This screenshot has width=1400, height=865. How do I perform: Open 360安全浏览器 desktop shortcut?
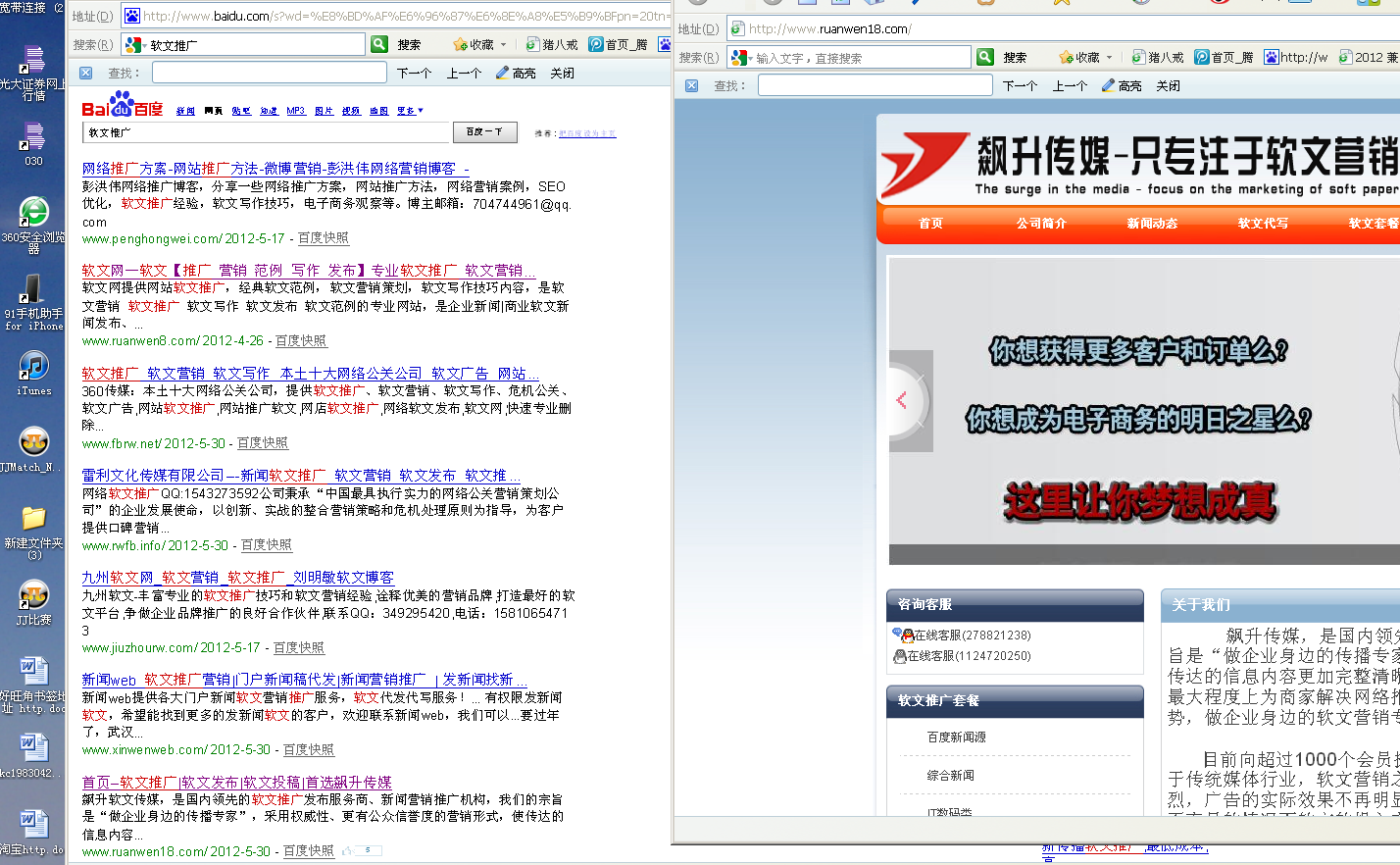coord(33,226)
